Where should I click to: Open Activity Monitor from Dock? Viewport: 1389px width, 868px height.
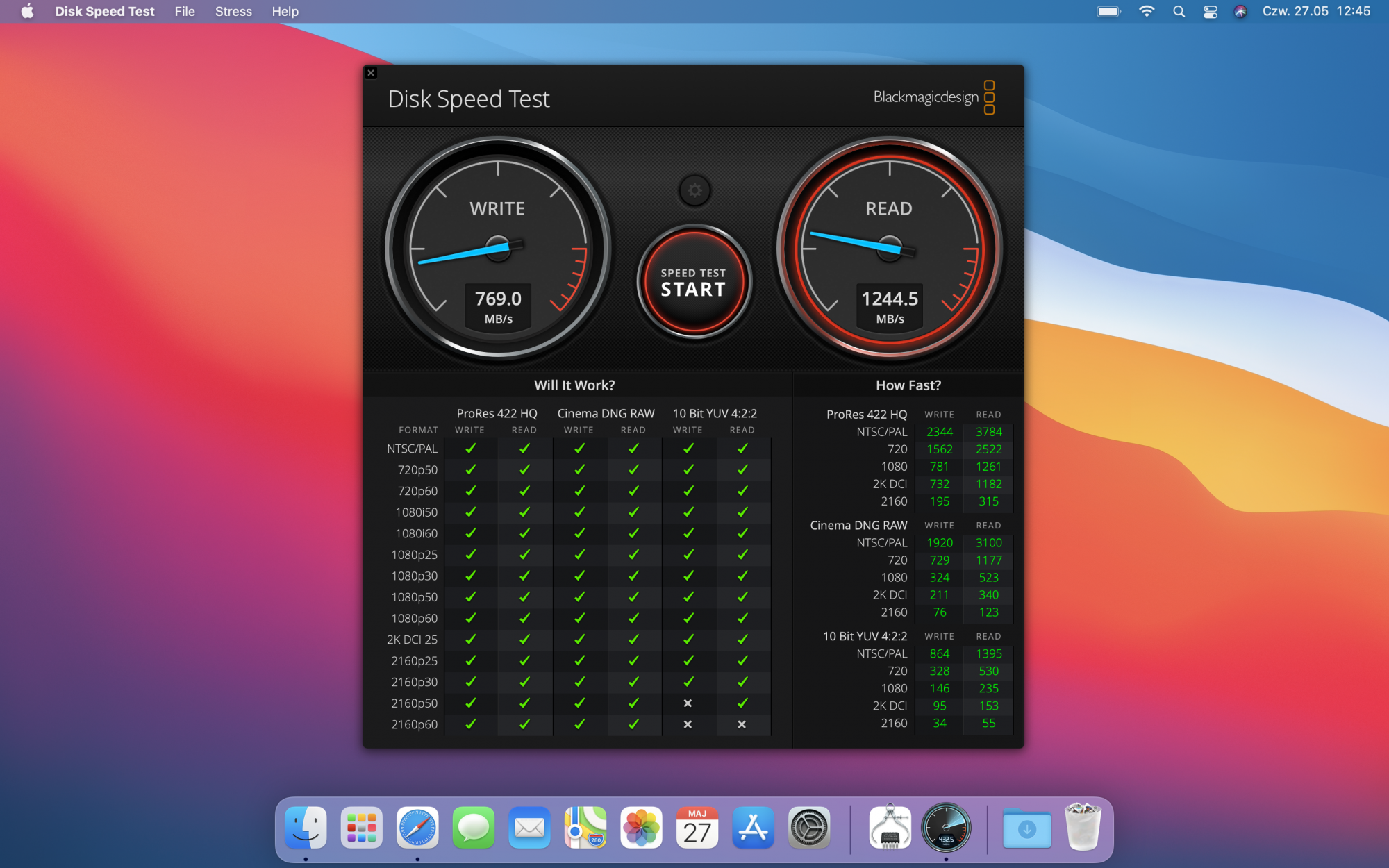tap(889, 826)
